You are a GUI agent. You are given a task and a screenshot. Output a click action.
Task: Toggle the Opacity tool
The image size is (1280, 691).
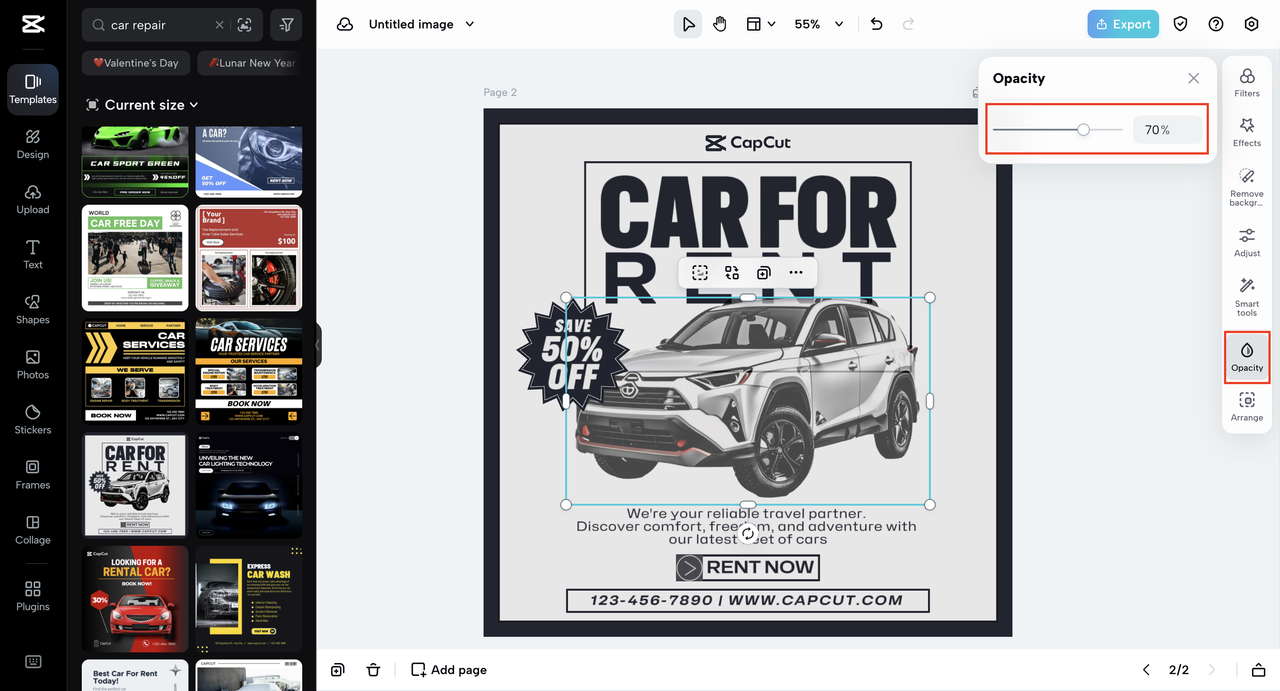(x=1247, y=358)
